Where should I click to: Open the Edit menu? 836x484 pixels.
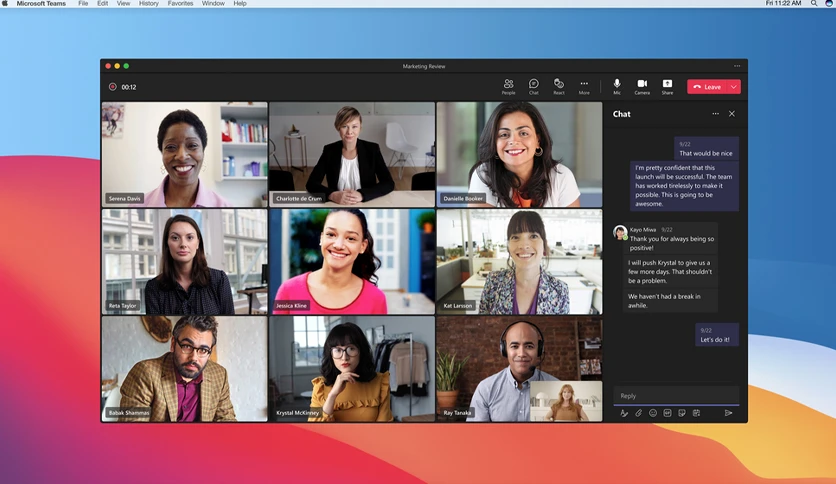[102, 3]
